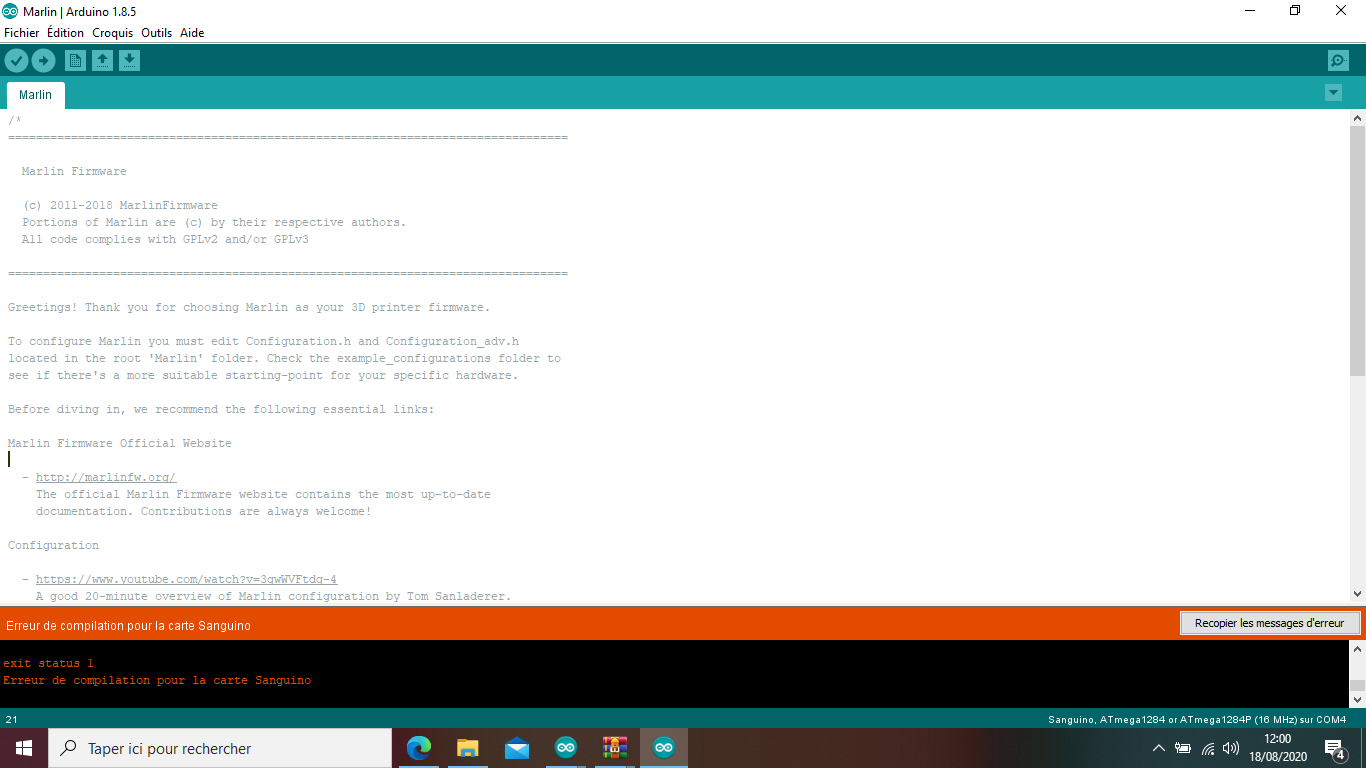1366x768 pixels.
Task: Click the 'The official Marlin Firmware website' line
Action: point(263,494)
